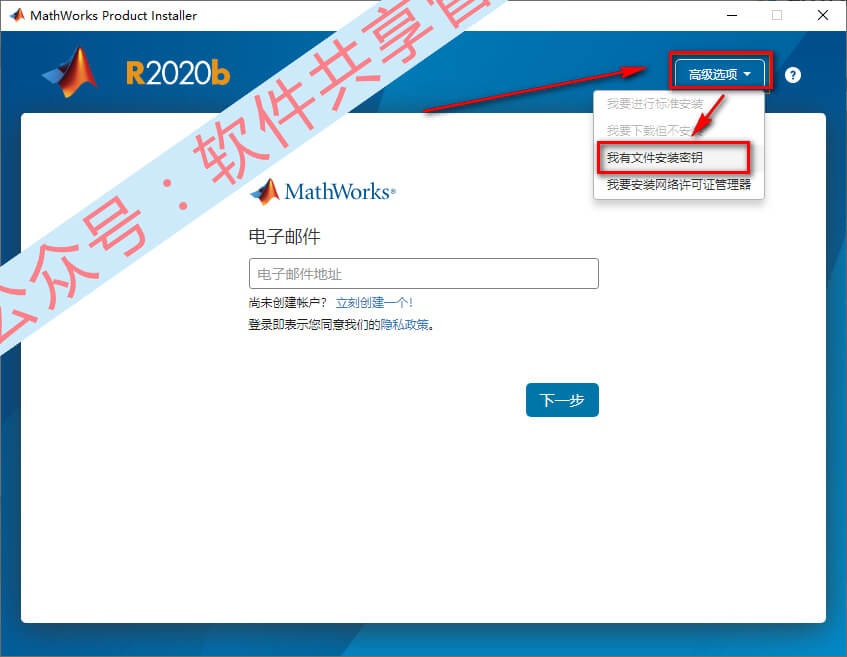Click the MATLAB logo beside R2020b
847x657 pixels.
coord(70,72)
